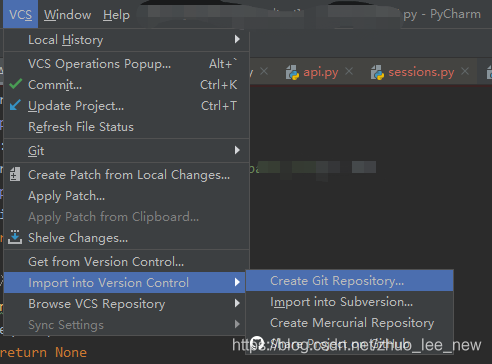Expand the Local History submenu arrow
492x364 pixels.
click(x=237, y=39)
